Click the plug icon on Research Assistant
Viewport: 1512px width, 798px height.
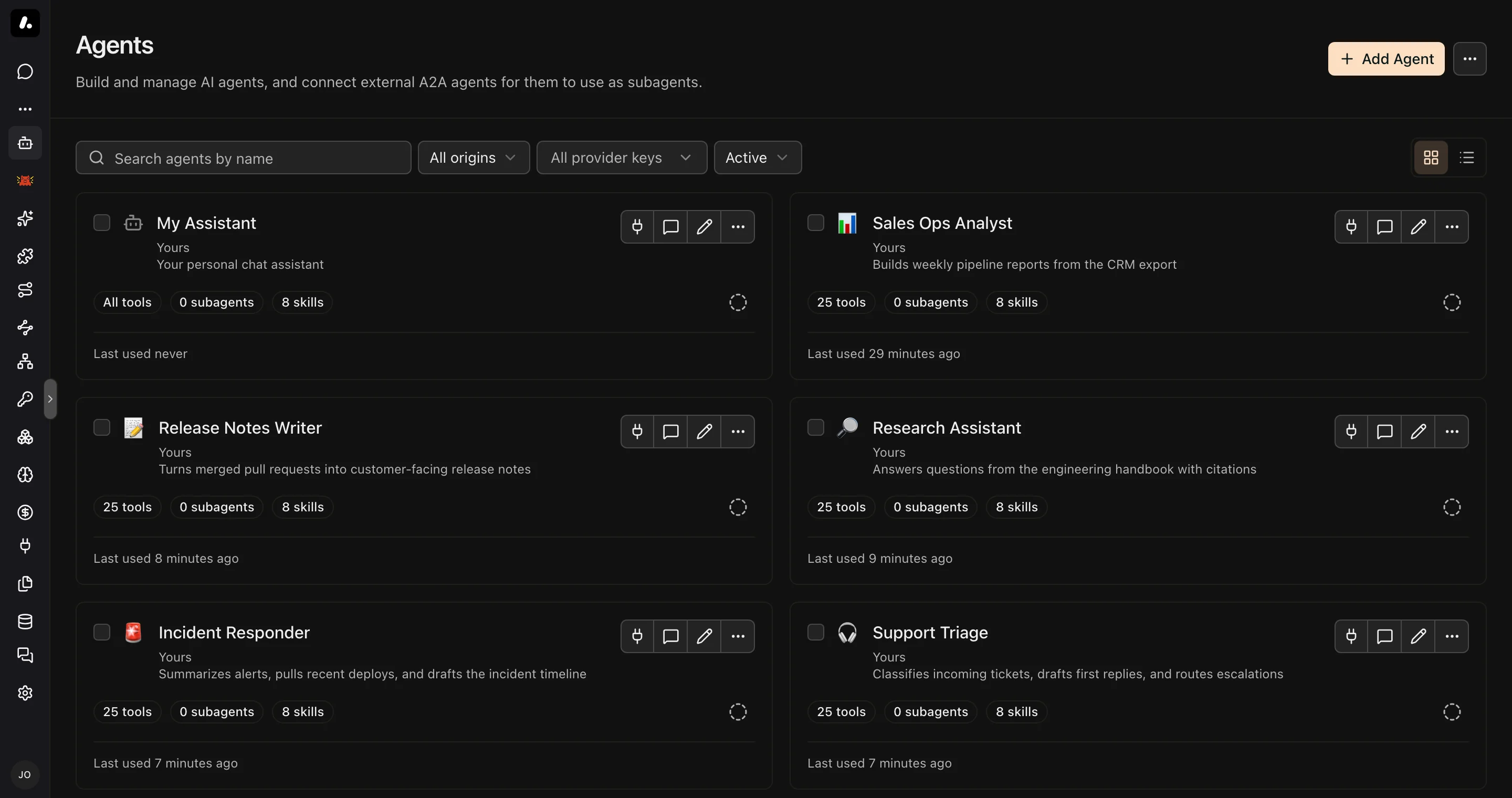pyautogui.click(x=1351, y=431)
